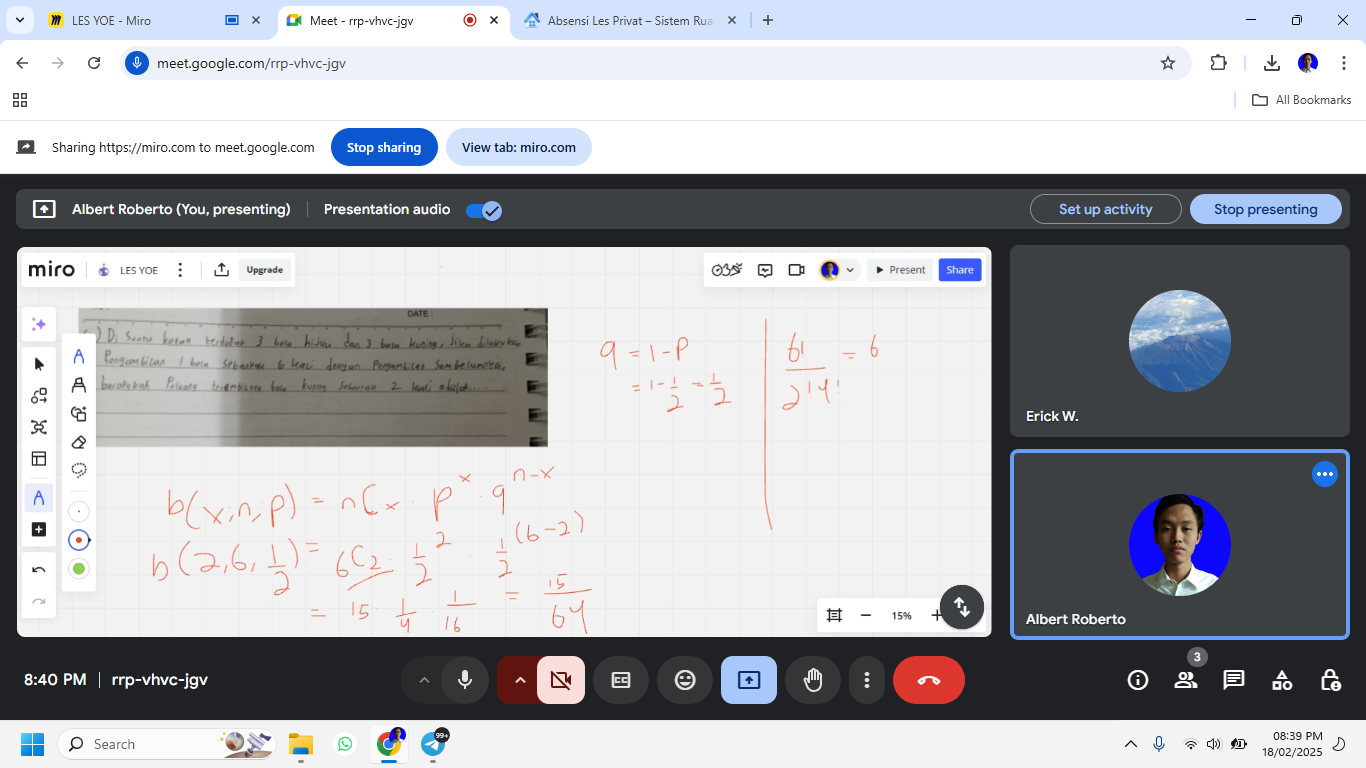Redo the last Miro action
Screen dimensions: 1366x768
[39, 601]
